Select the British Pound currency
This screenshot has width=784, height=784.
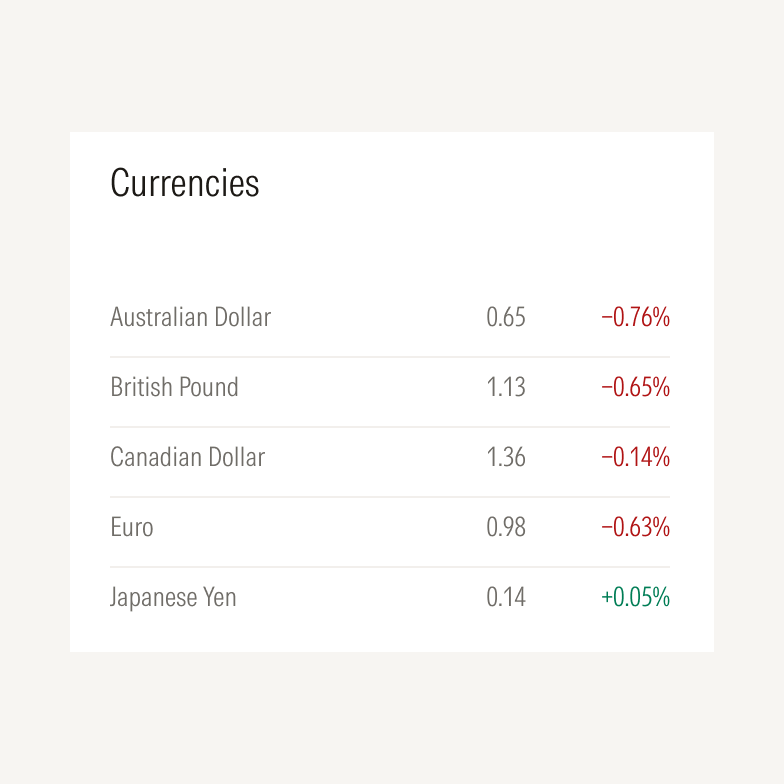tap(175, 388)
